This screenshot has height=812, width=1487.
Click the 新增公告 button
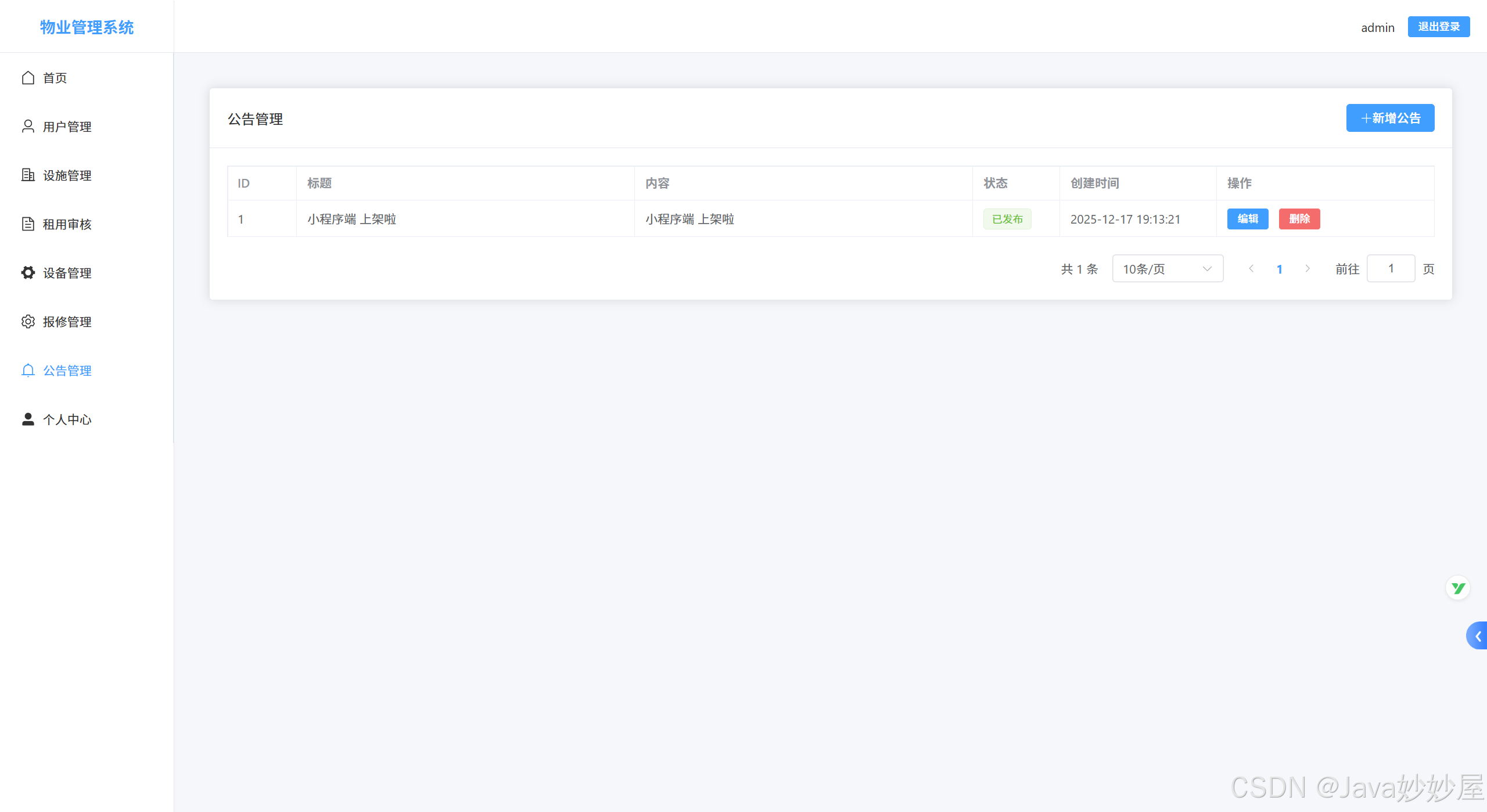(x=1390, y=118)
